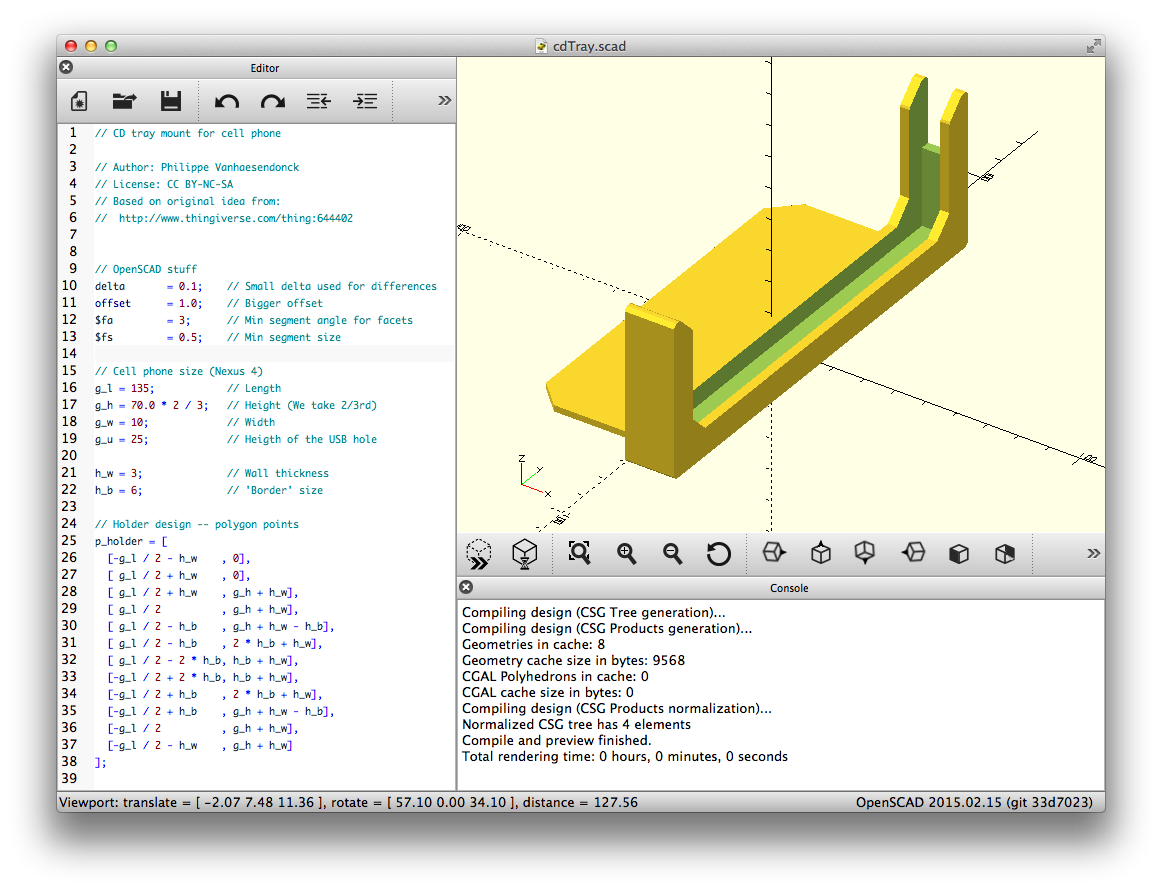1162x891 pixels.
Task: Open a file using the folder icon
Action: pos(125,101)
